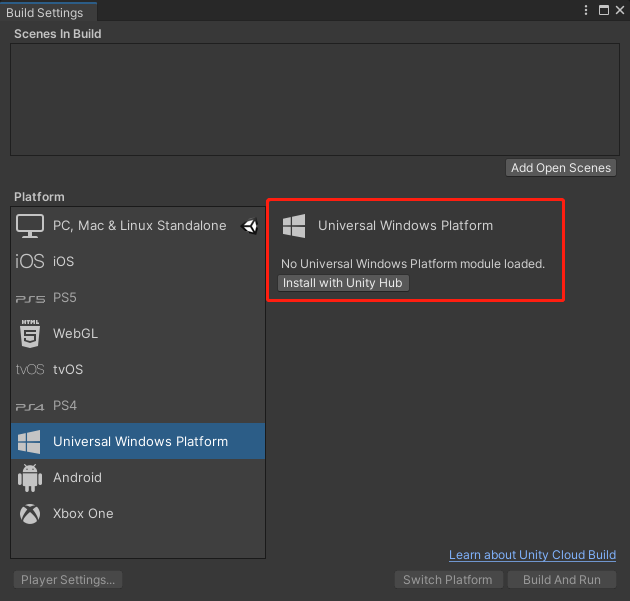
Task: Click Install with Unity Hub
Action: pyautogui.click(x=343, y=283)
